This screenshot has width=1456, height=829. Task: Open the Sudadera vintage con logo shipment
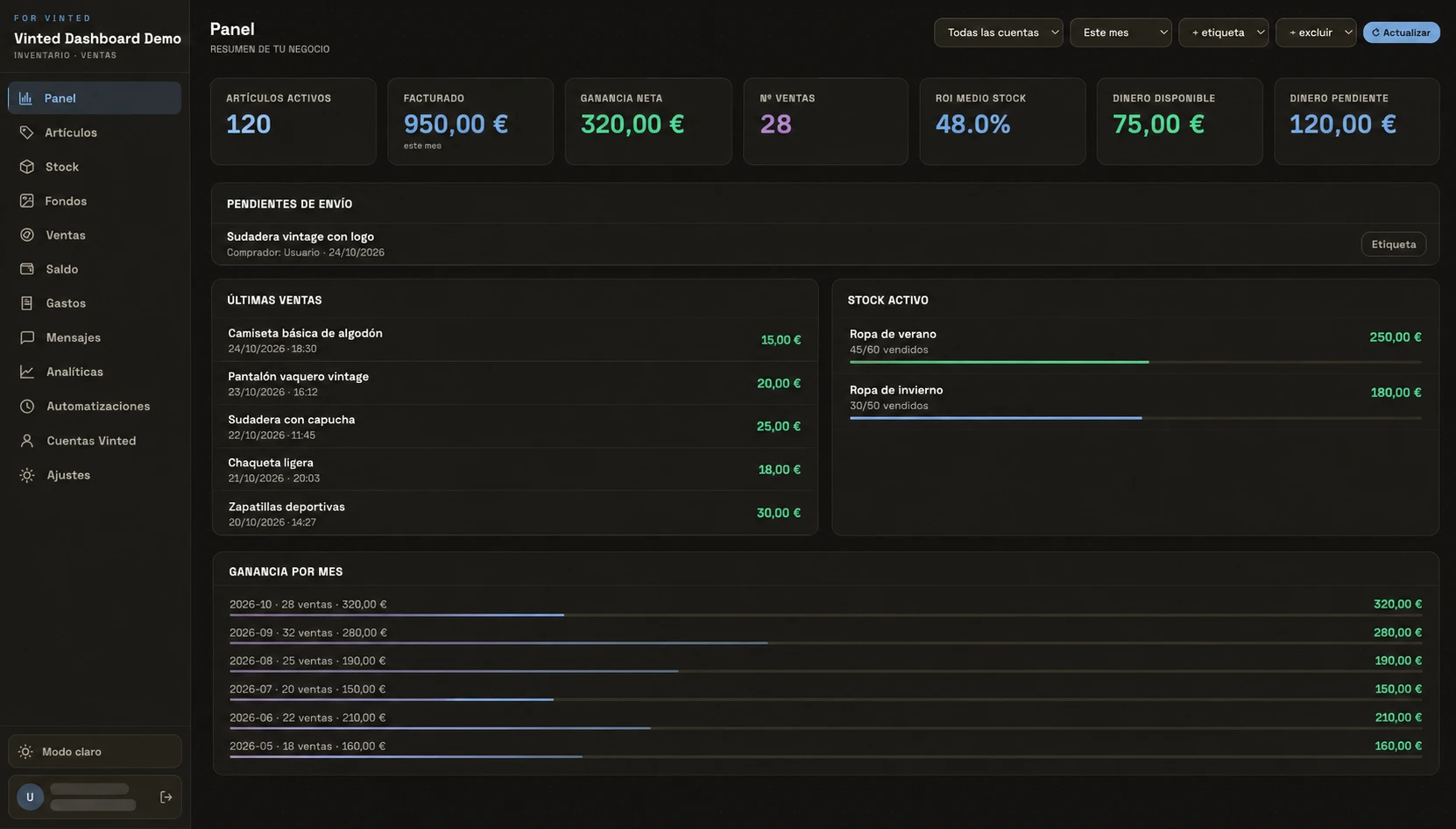[825, 244]
